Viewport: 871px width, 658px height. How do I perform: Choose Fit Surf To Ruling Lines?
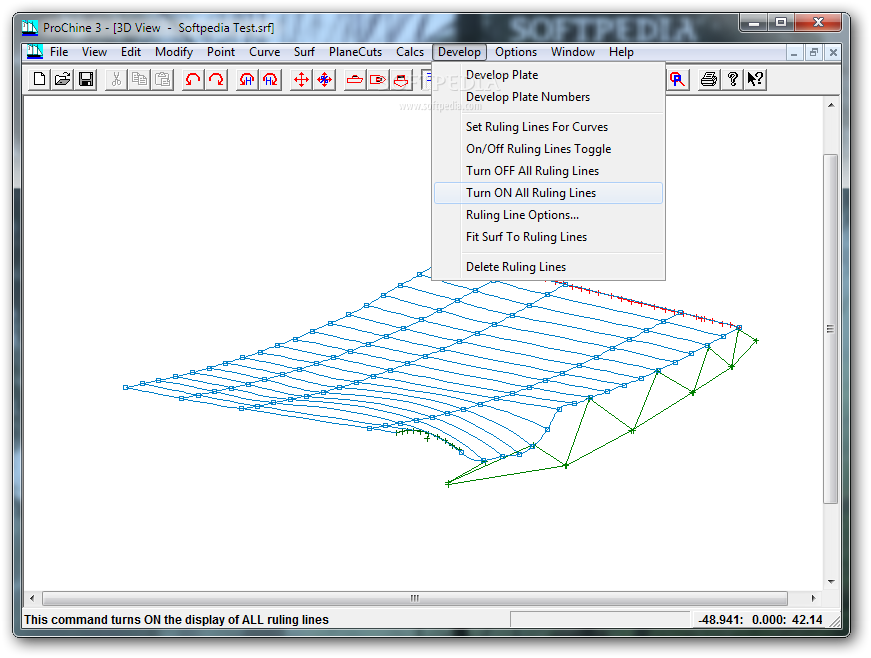click(548, 237)
